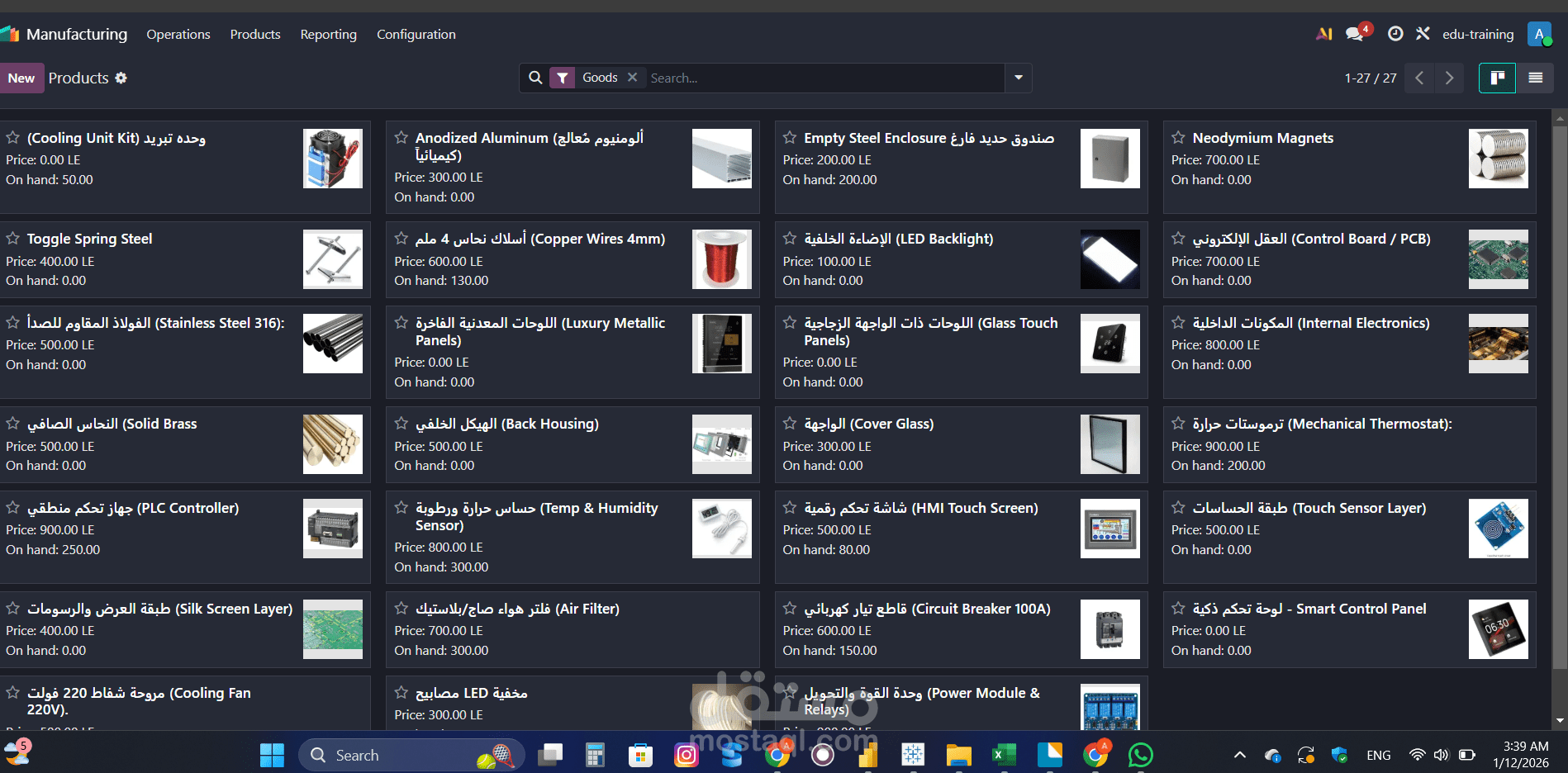Image resolution: width=1568 pixels, height=773 pixels.
Task: Favorite the Internal Electronics product
Action: click(x=1178, y=322)
